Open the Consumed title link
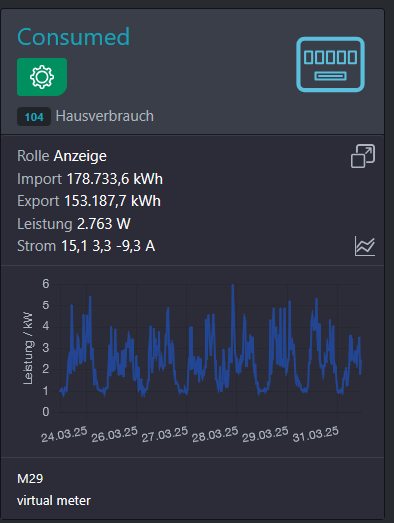 tap(73, 37)
